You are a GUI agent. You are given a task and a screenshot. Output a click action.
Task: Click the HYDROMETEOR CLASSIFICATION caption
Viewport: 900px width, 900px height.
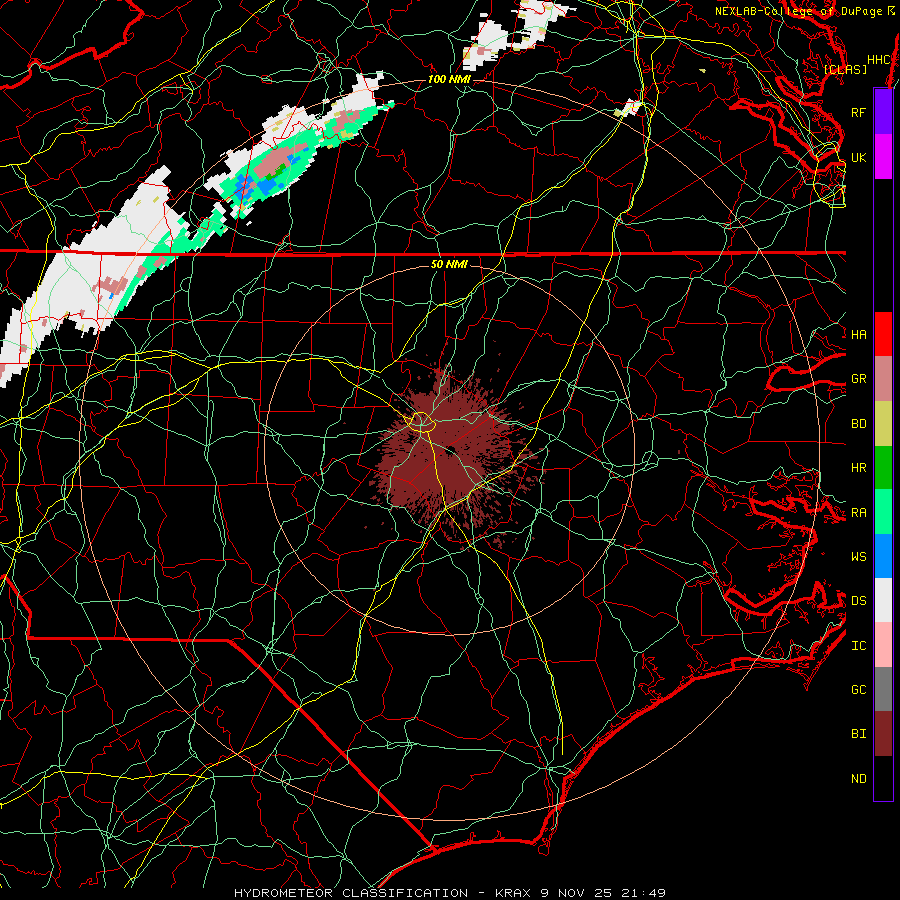click(x=351, y=893)
